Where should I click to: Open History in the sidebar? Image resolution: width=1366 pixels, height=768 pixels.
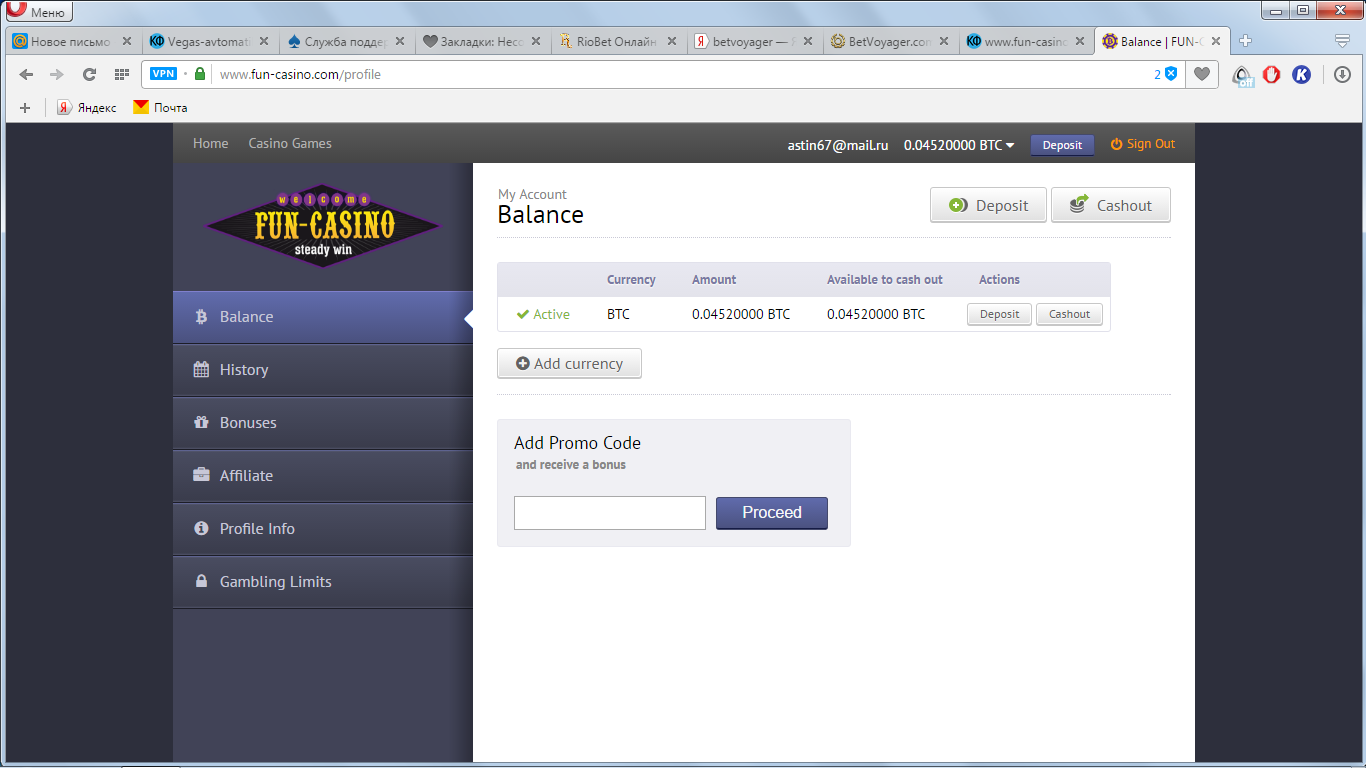323,370
